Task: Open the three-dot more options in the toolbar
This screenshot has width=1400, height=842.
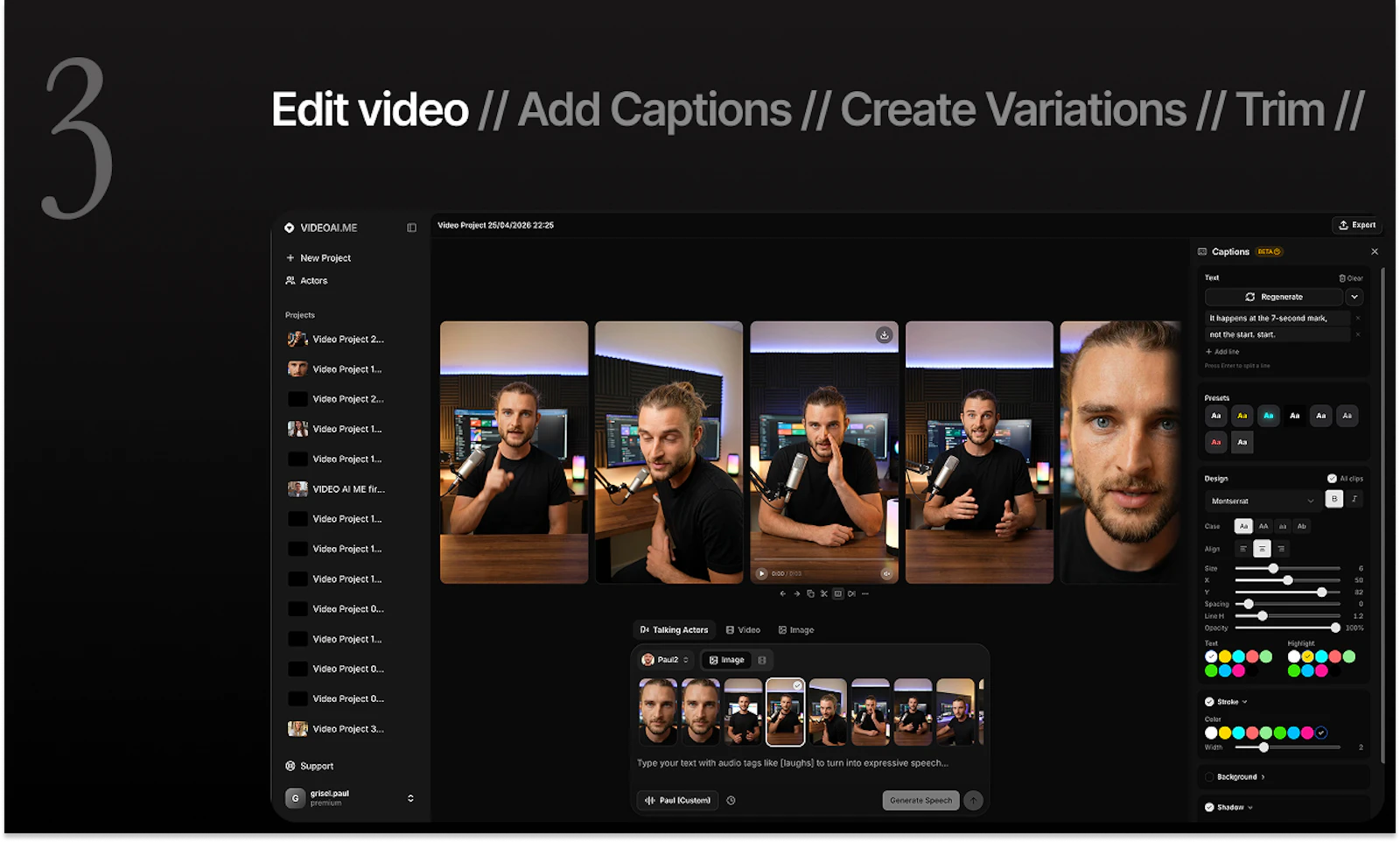Action: [864, 593]
